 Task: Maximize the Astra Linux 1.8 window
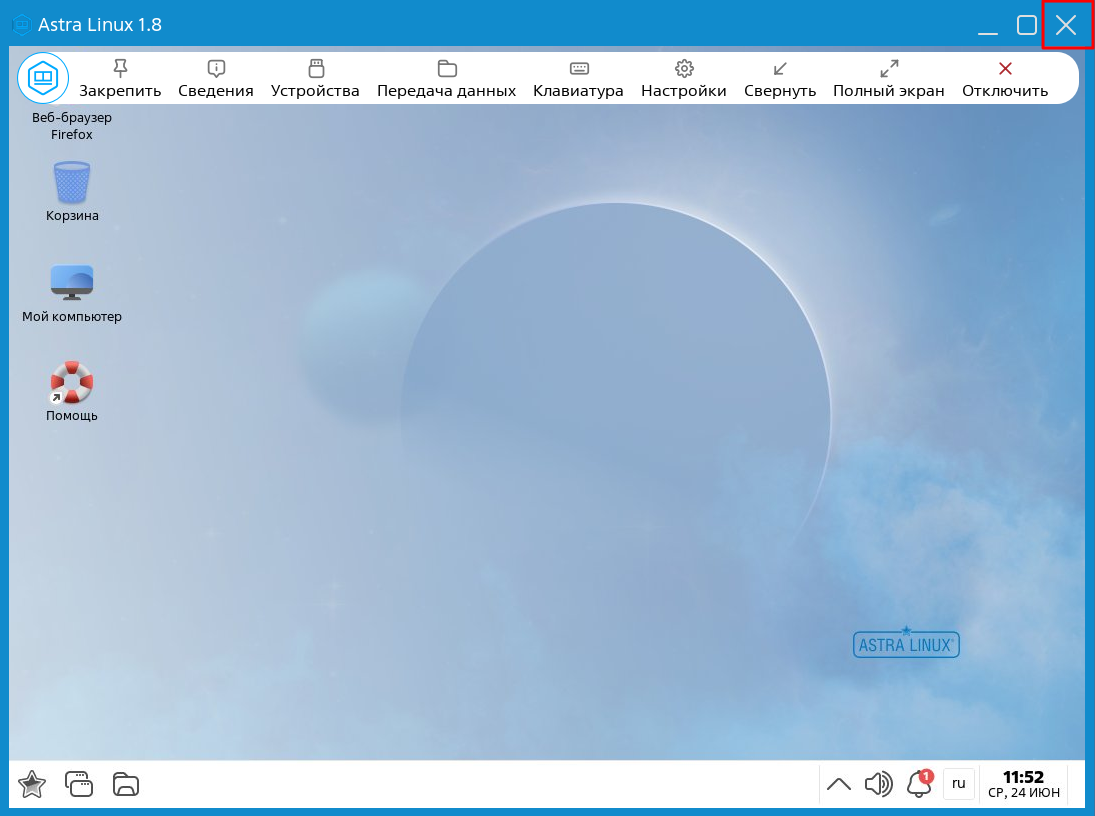click(x=1027, y=25)
